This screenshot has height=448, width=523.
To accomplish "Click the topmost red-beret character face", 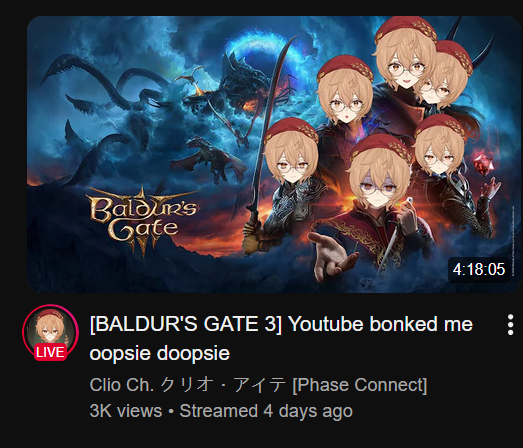I will pos(405,53).
